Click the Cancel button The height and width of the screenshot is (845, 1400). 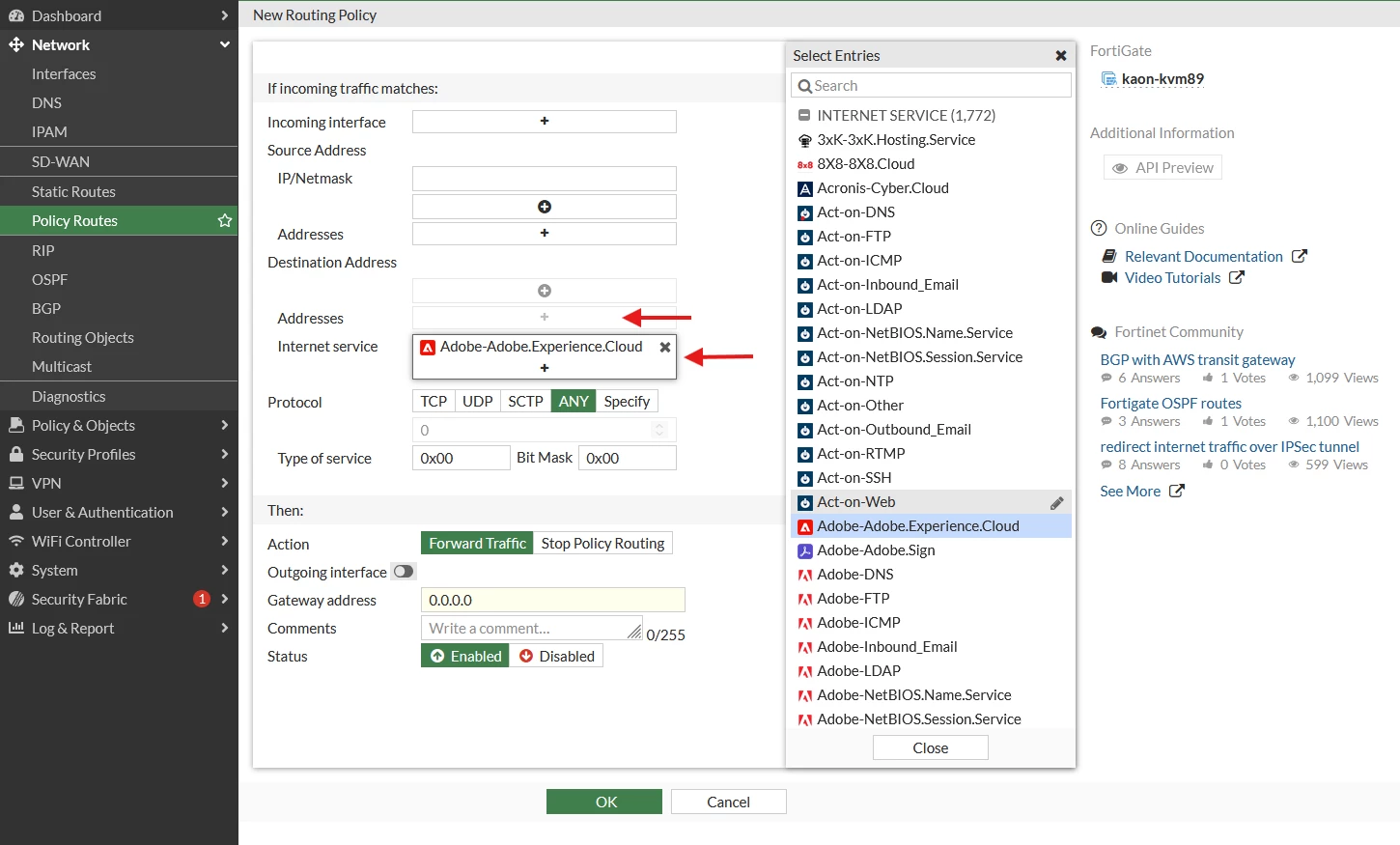coord(729,802)
